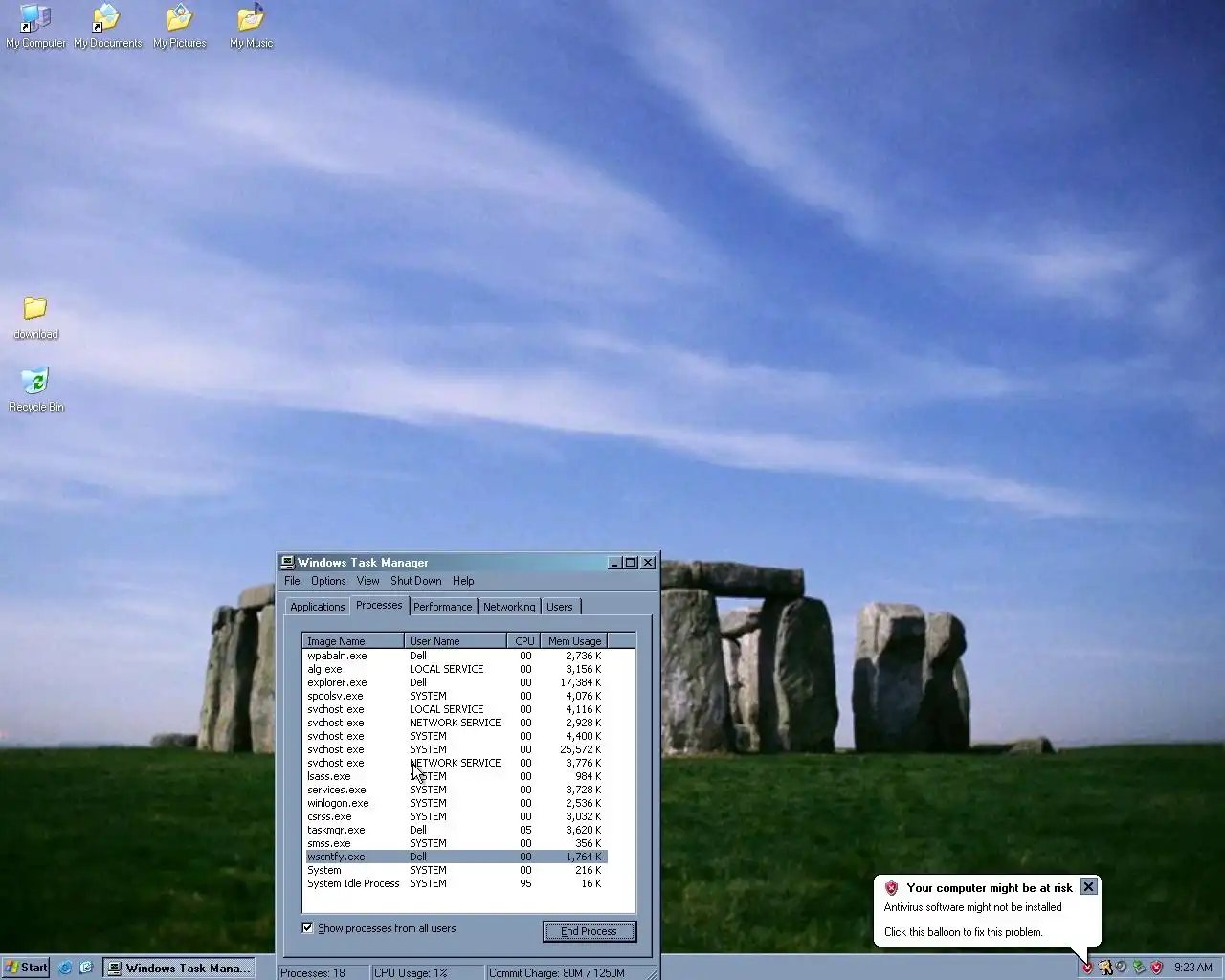Select the lsass.exe process row
Image resolution: width=1225 pixels, height=980 pixels.
(x=457, y=776)
